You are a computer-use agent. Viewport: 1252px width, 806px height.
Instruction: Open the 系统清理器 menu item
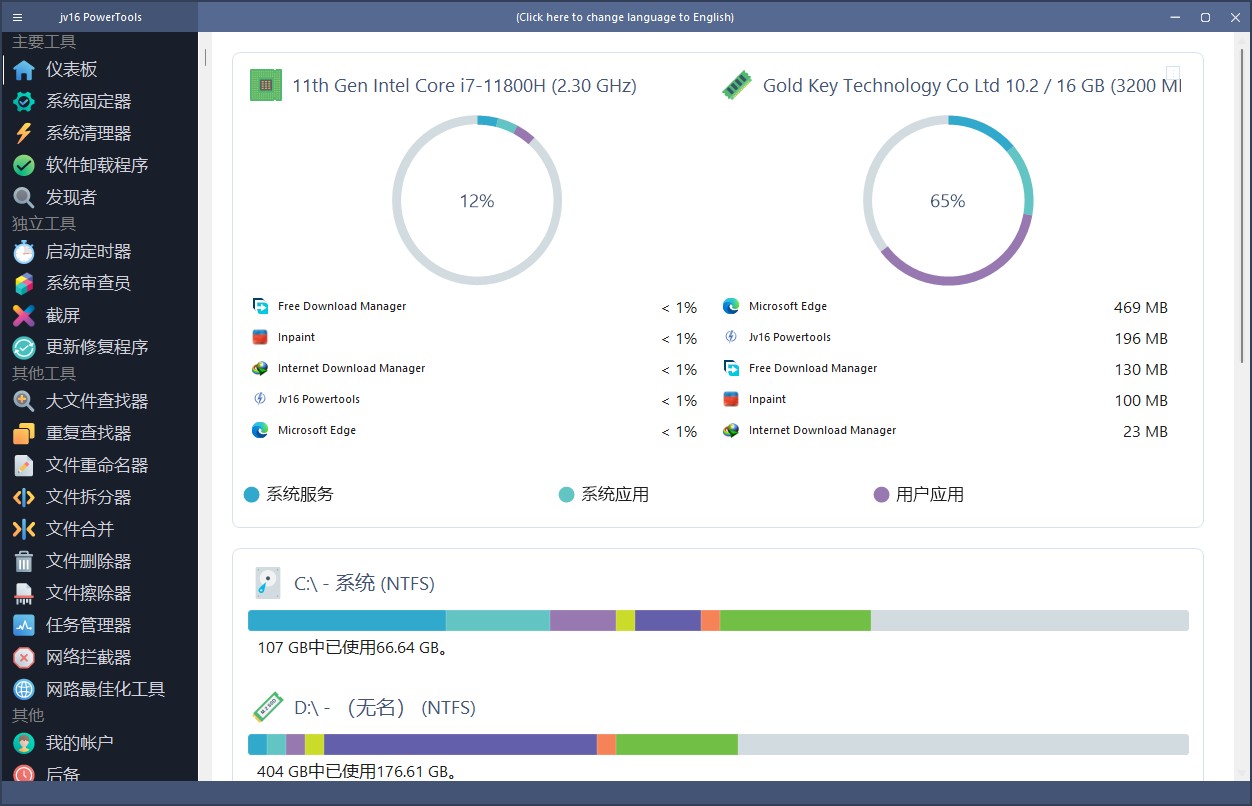[x=100, y=134]
